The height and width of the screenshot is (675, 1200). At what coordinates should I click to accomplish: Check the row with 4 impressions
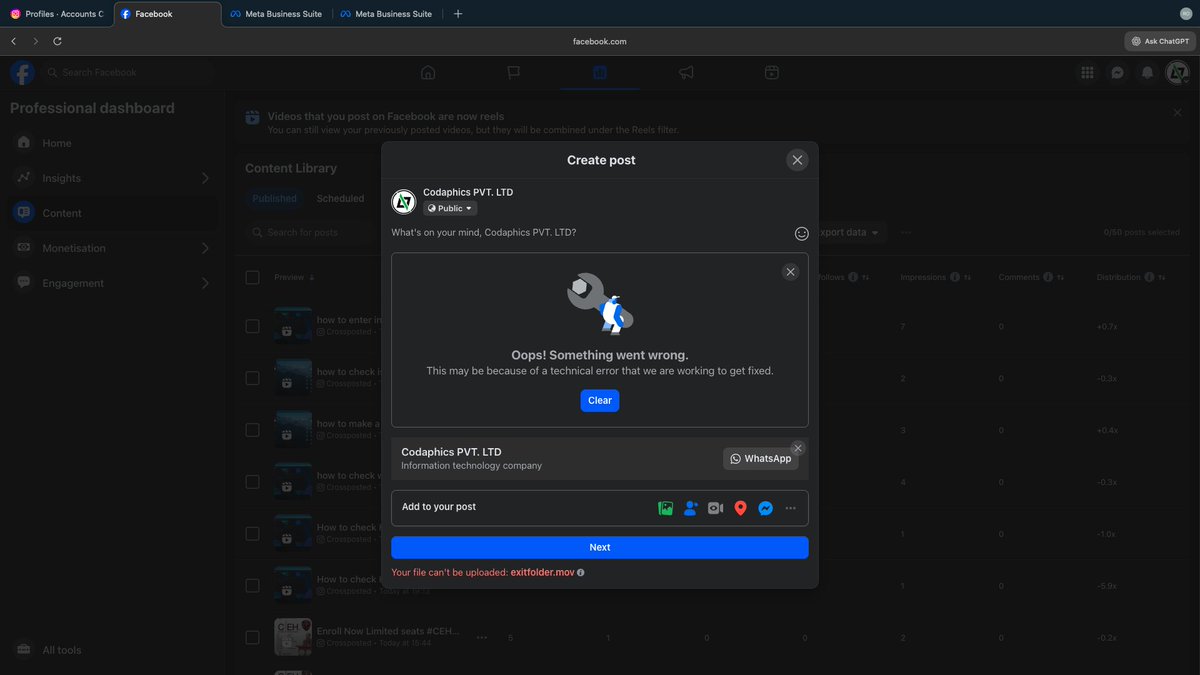point(252,482)
